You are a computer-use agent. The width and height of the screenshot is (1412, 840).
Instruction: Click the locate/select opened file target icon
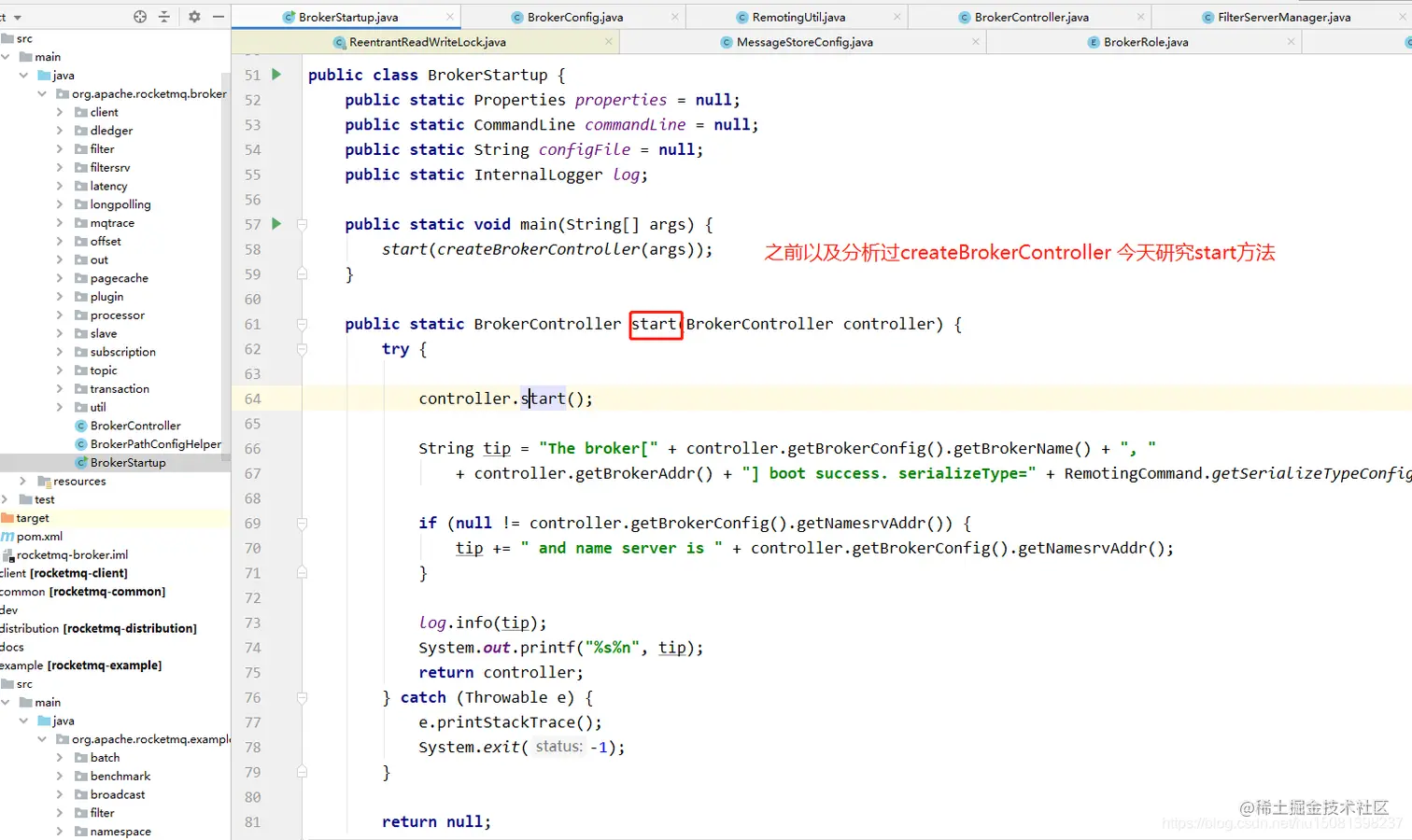[140, 17]
